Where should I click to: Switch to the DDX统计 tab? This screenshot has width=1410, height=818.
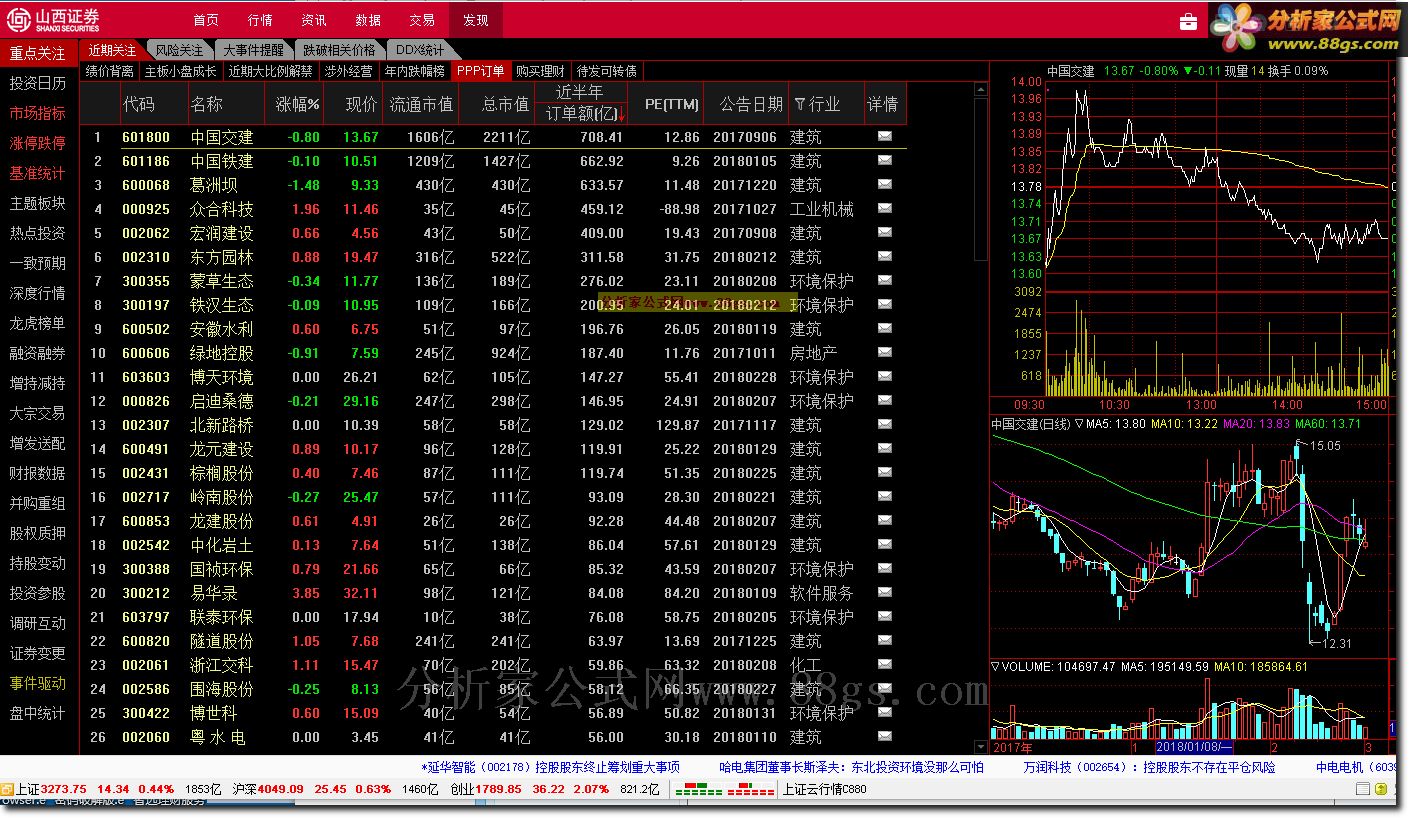click(420, 50)
